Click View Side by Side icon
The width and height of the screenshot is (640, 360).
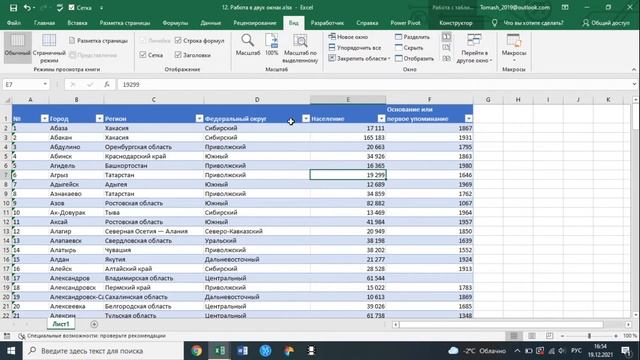(x=447, y=37)
